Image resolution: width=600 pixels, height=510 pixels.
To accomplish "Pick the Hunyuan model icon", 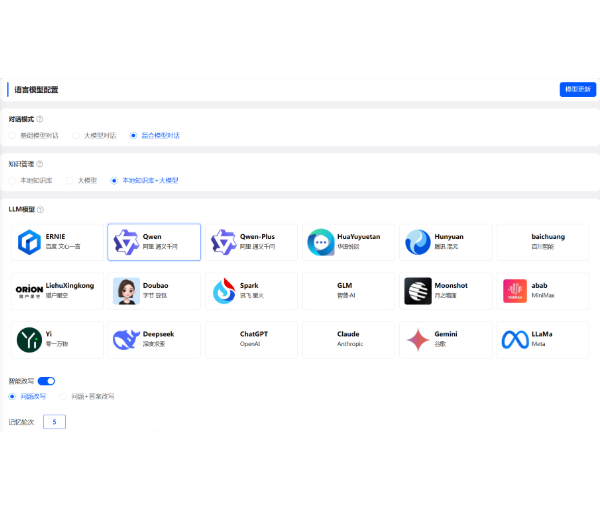I will [x=417, y=242].
